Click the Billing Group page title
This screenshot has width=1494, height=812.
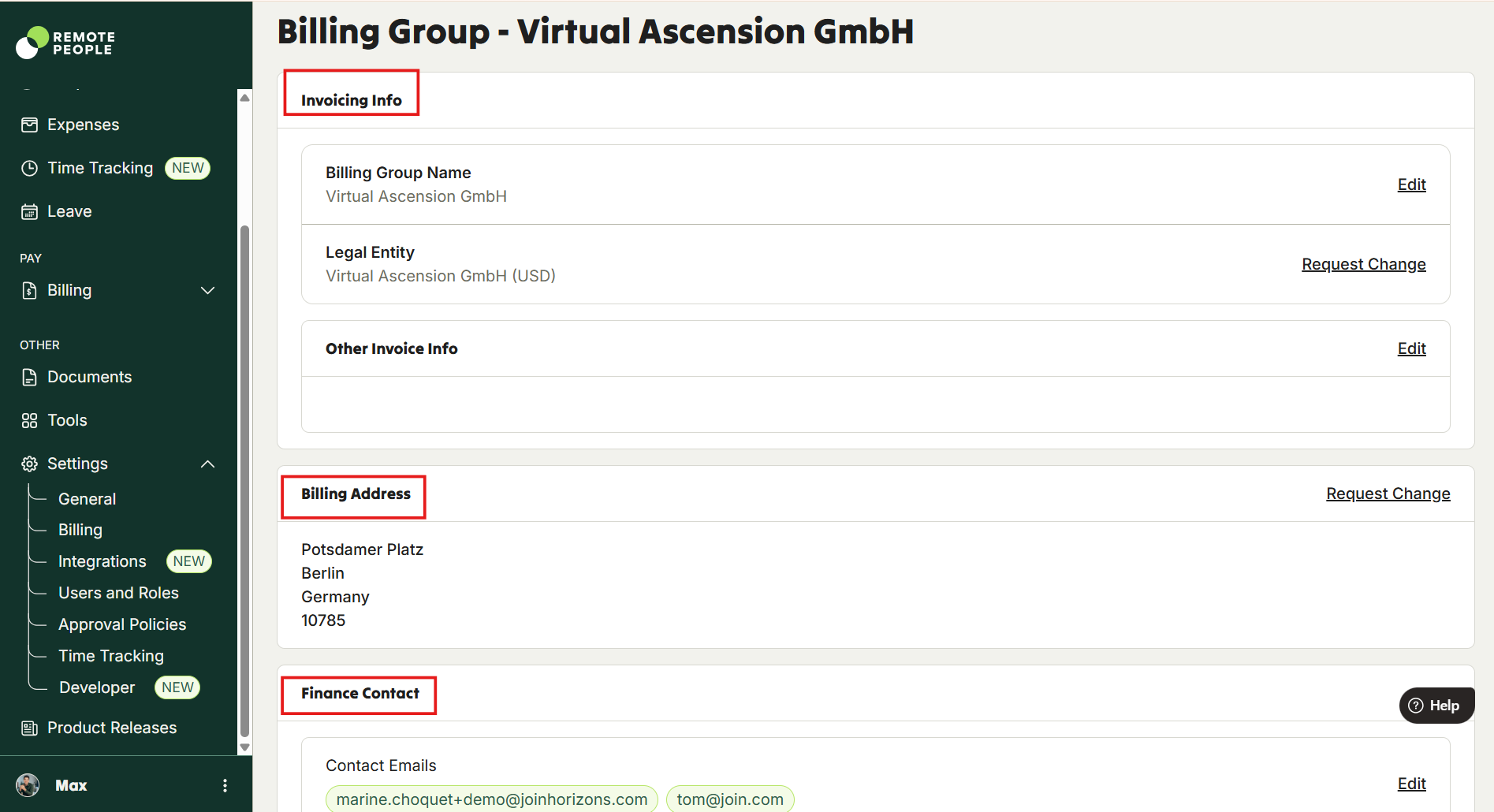595,32
